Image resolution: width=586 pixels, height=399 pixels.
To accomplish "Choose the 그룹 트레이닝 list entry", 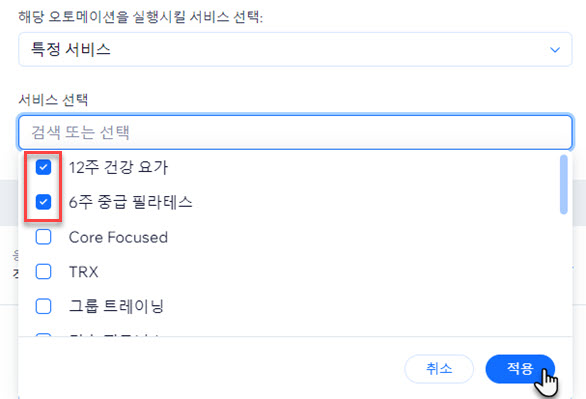I will (117, 306).
